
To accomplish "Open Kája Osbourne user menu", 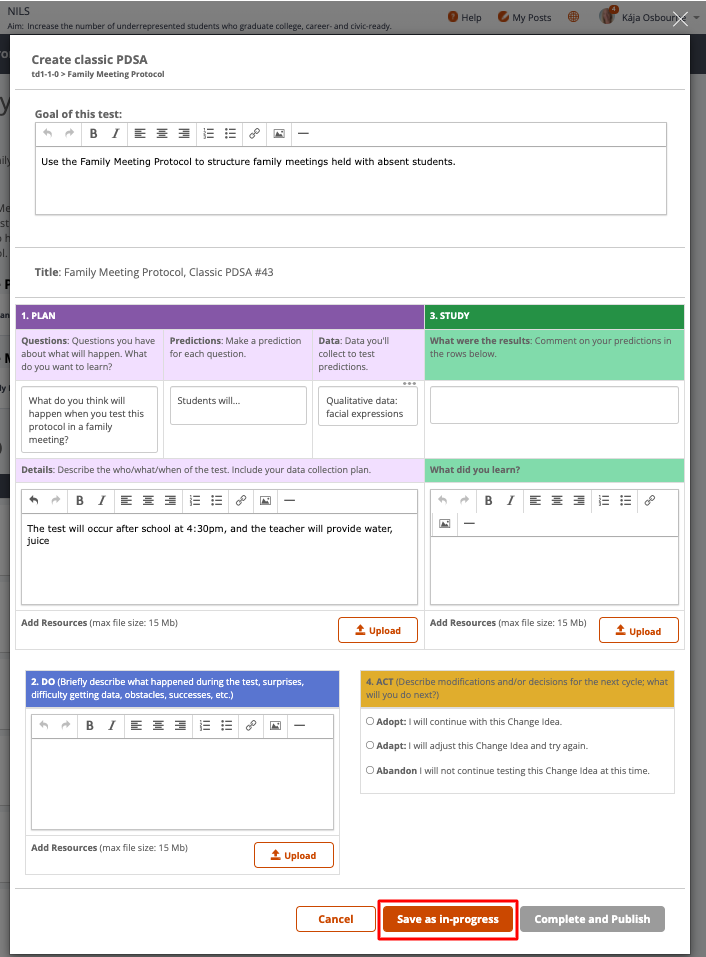I will (648, 17).
